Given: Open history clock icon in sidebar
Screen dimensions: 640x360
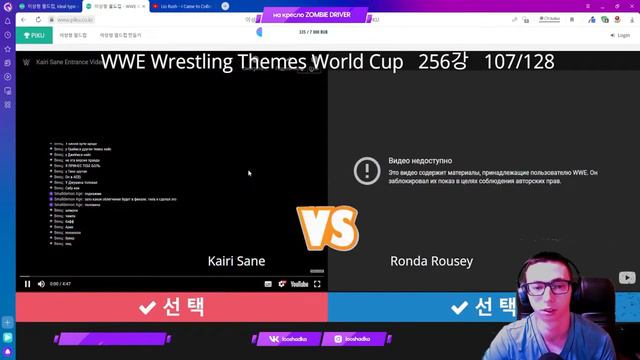Looking at the screenshot, I should (x=7, y=35).
